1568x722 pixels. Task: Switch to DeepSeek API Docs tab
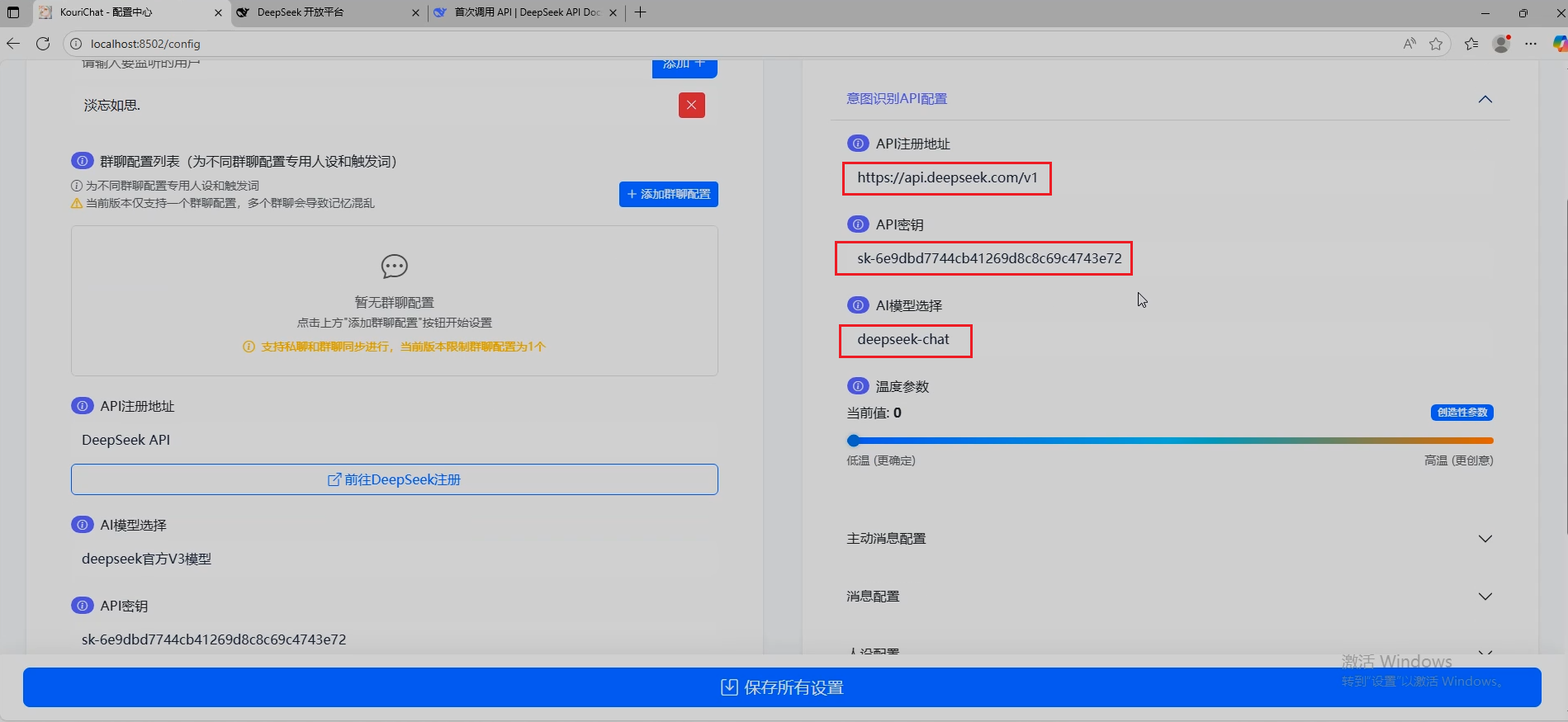click(524, 12)
